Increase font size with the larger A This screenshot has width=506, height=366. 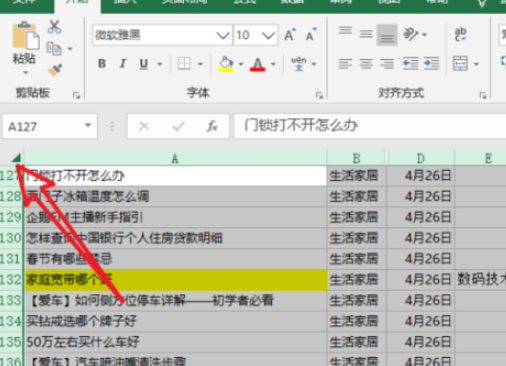[290, 35]
